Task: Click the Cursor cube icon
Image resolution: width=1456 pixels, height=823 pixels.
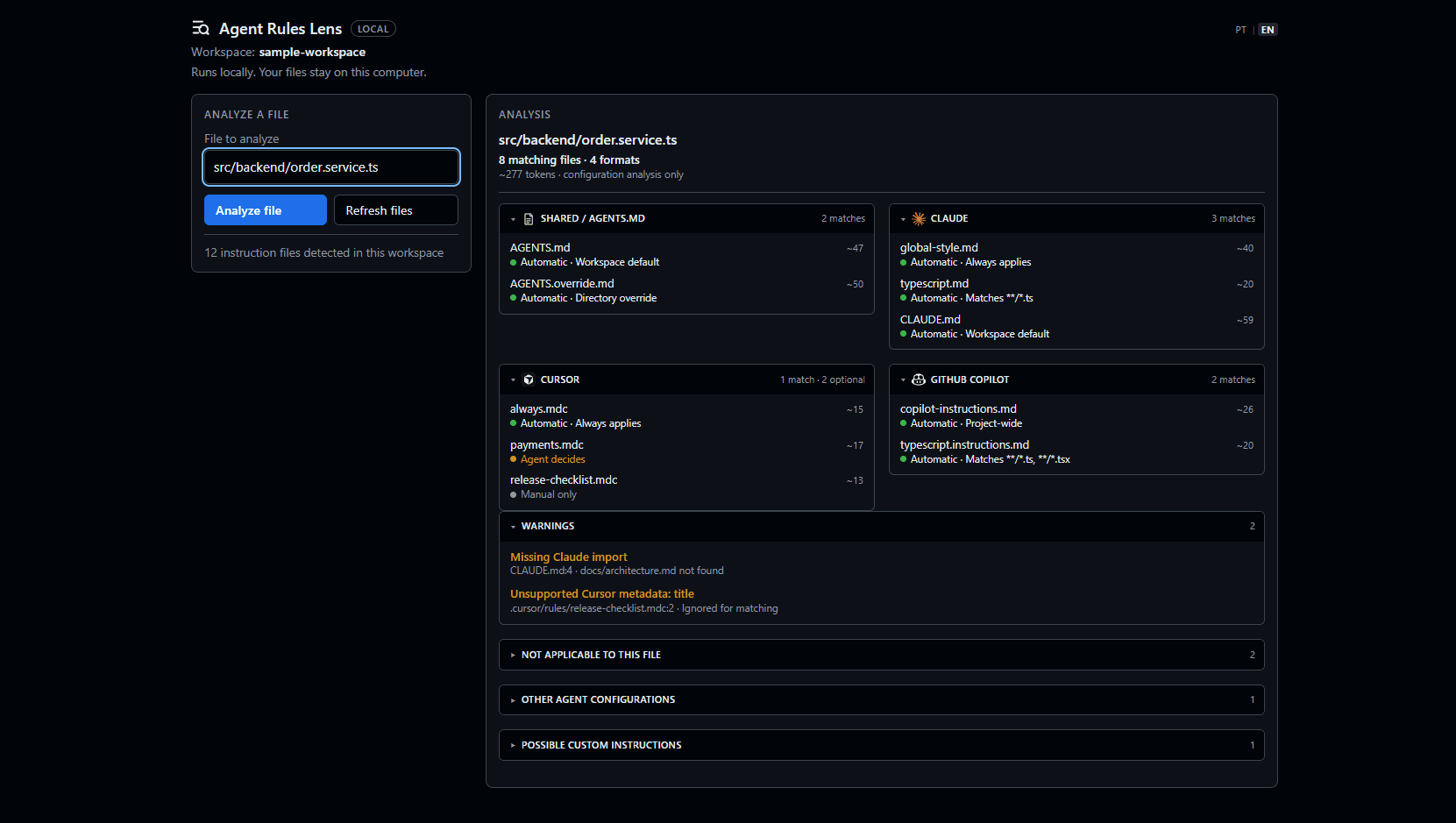Action: tap(529, 380)
